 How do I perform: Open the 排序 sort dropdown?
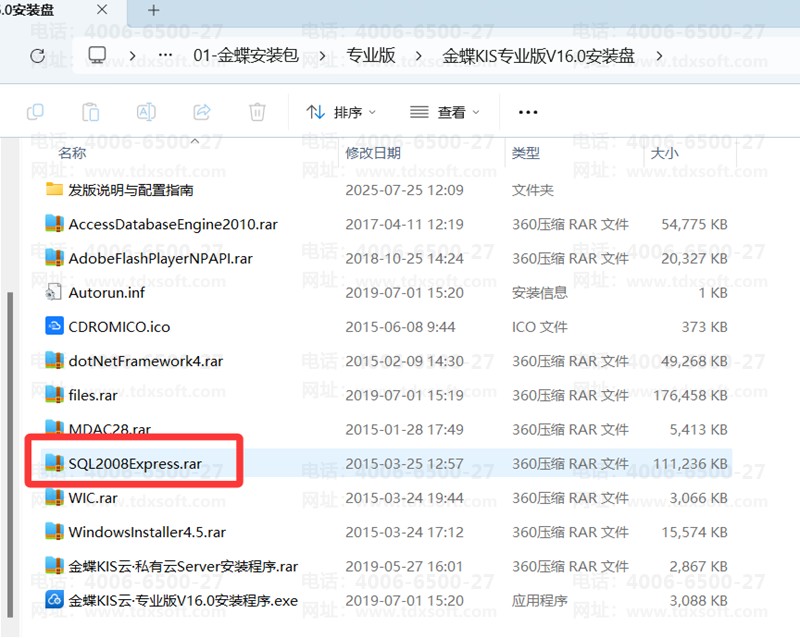coord(341,112)
